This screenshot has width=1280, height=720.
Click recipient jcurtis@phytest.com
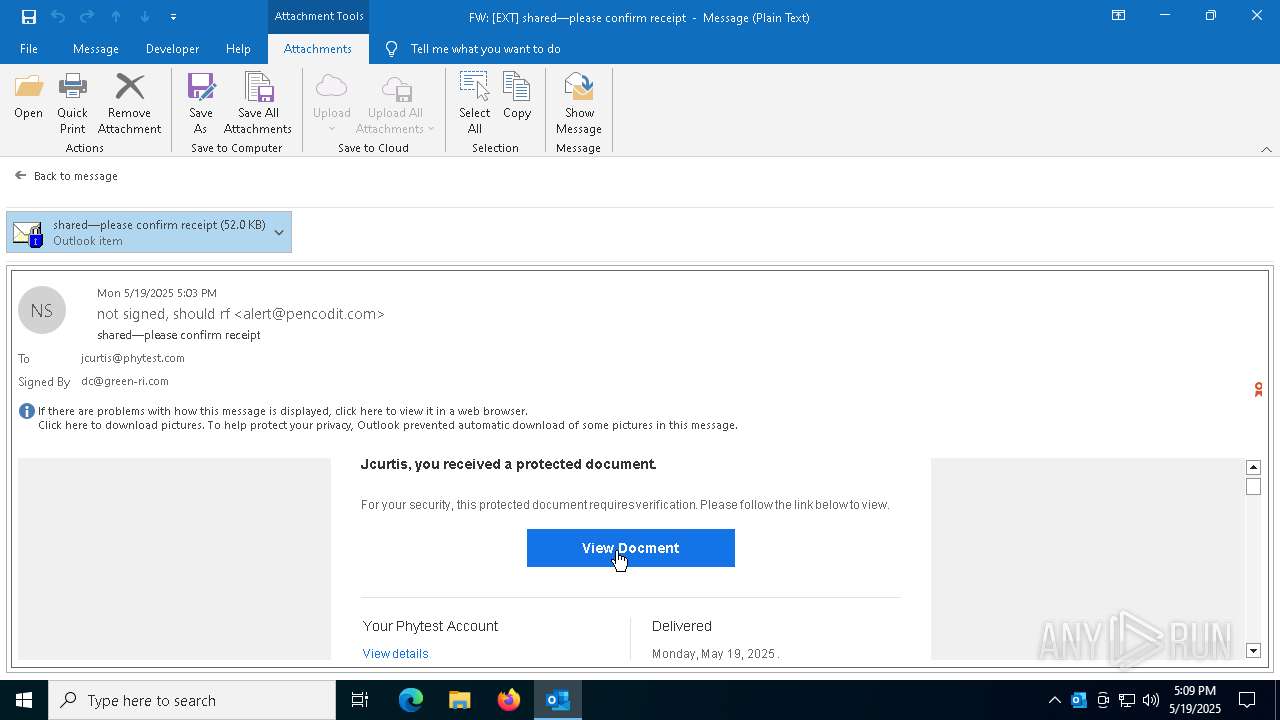[133, 358]
